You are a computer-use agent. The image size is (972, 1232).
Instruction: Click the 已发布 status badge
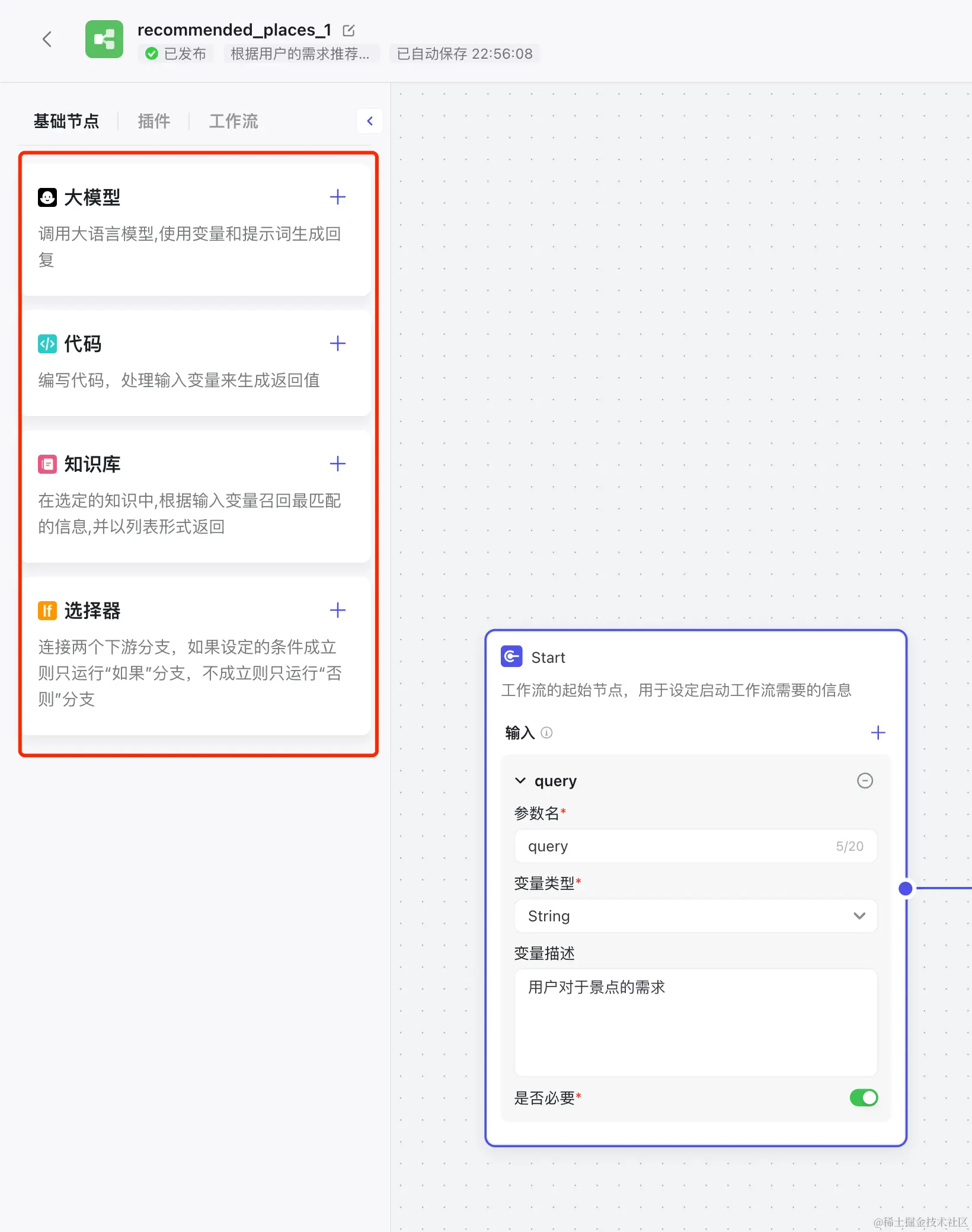[175, 53]
